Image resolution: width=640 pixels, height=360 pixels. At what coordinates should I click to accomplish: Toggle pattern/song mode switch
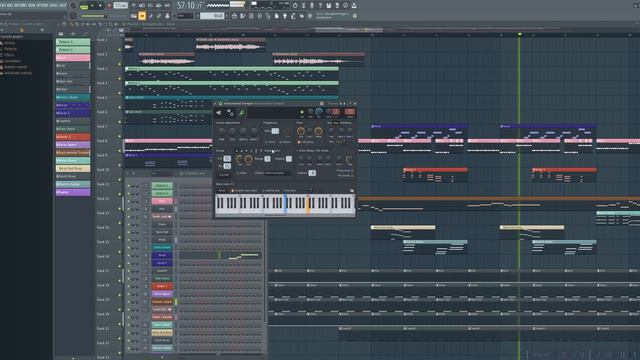click(84, 7)
